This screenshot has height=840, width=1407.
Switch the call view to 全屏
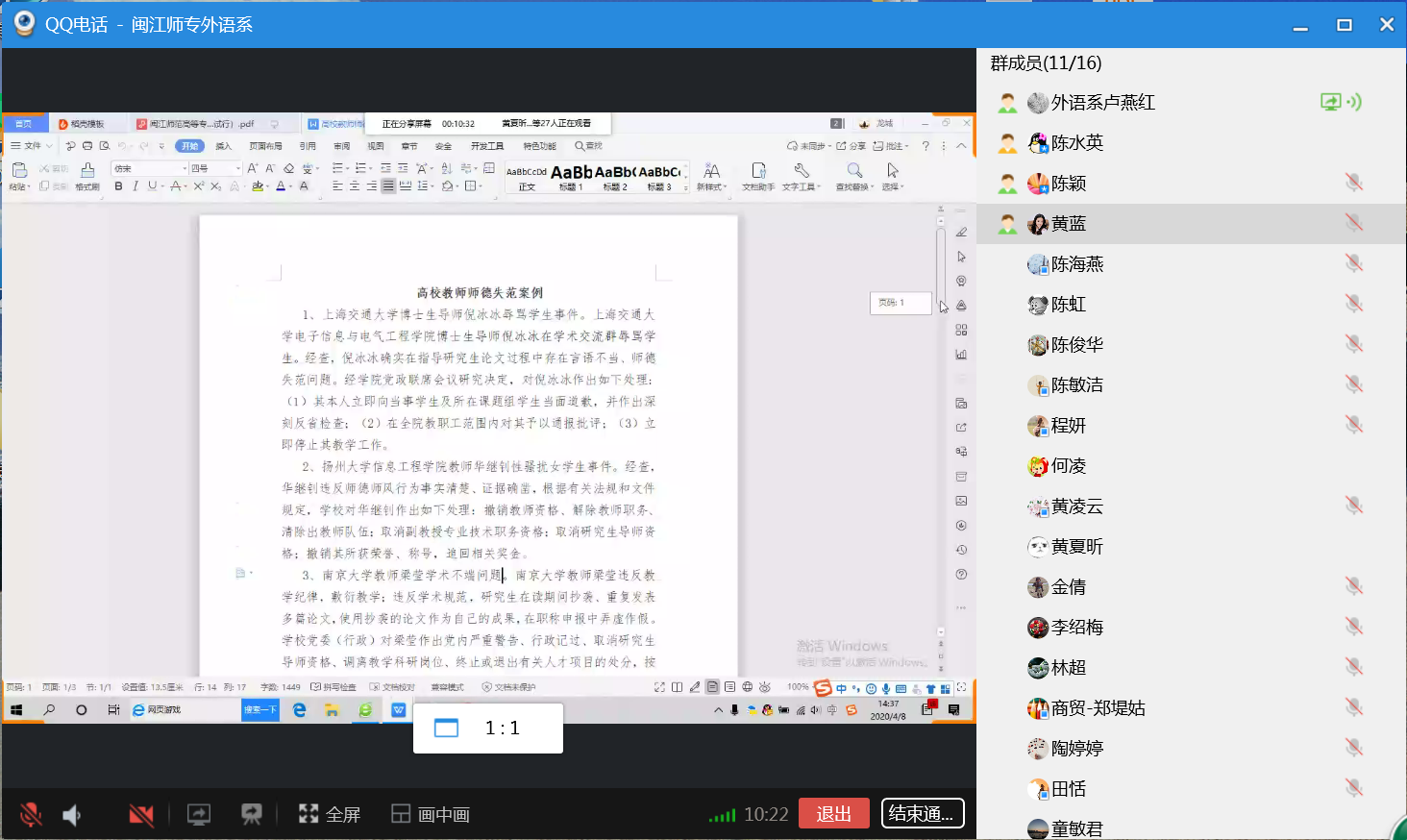pos(330,815)
